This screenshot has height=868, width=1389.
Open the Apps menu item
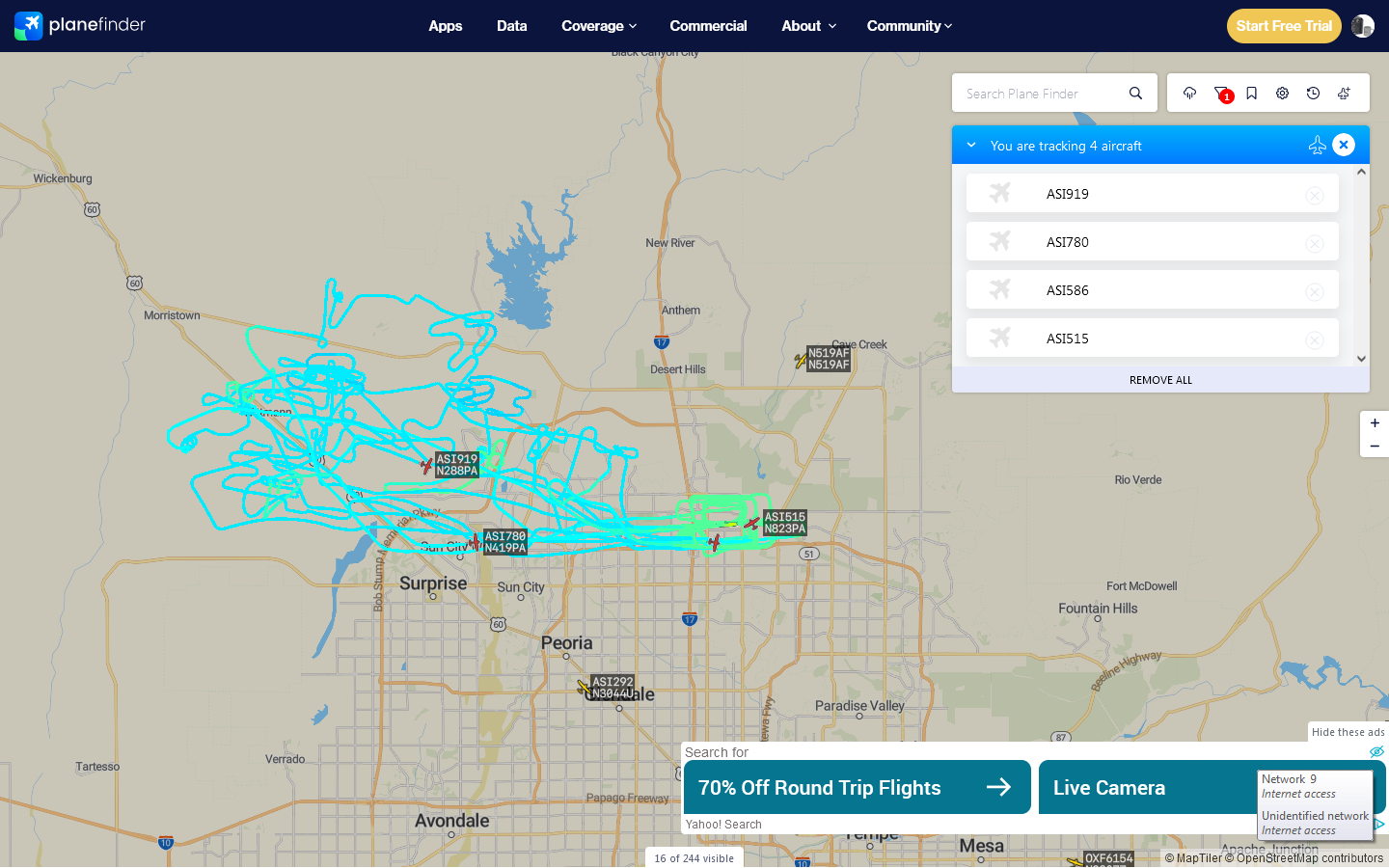pyautogui.click(x=446, y=26)
